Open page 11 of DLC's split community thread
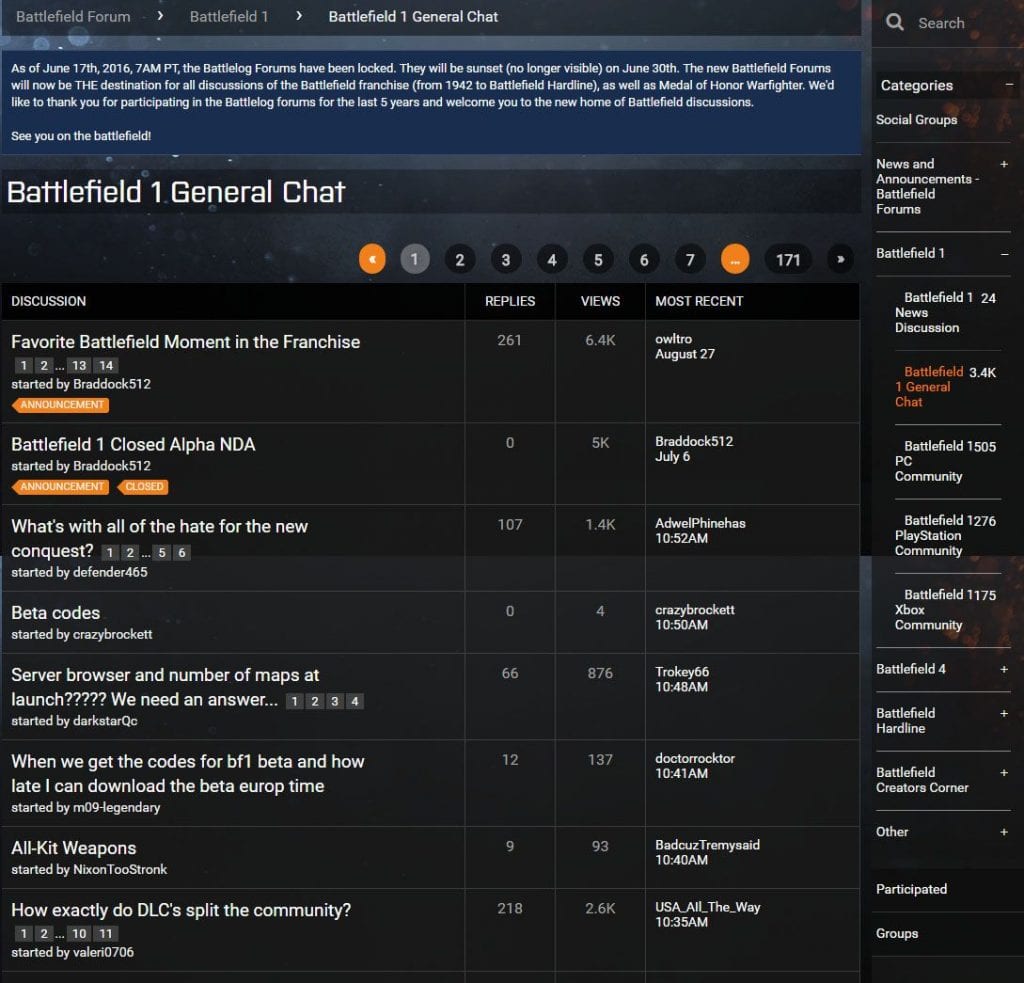The image size is (1024, 983). [106, 934]
